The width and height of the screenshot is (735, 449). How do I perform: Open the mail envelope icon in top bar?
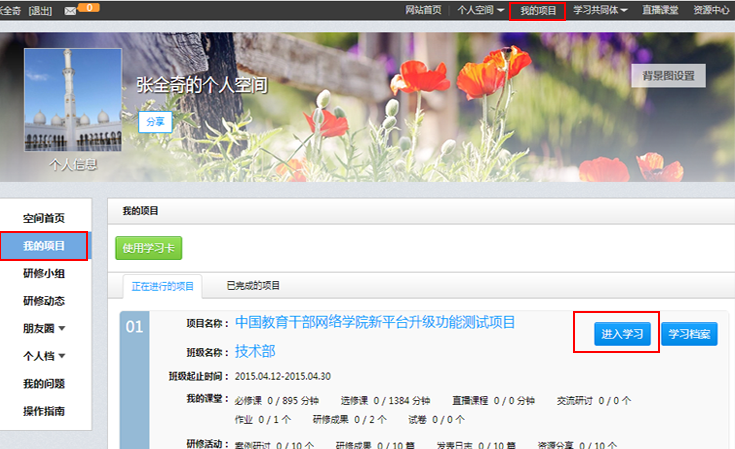70,11
